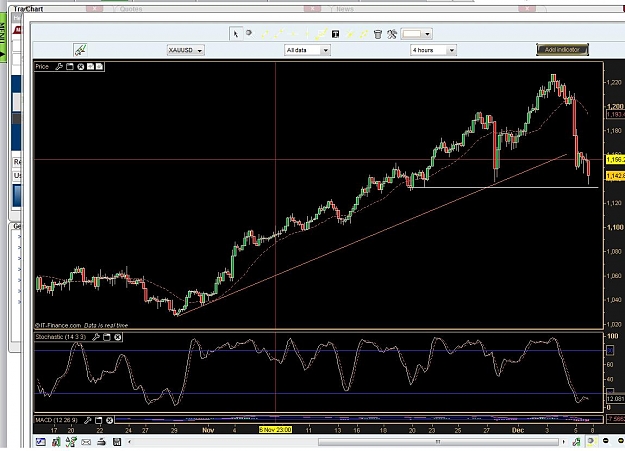This screenshot has width=625, height=451.
Task: Open the XAUUSD symbol dropdown
Action: 185,50
